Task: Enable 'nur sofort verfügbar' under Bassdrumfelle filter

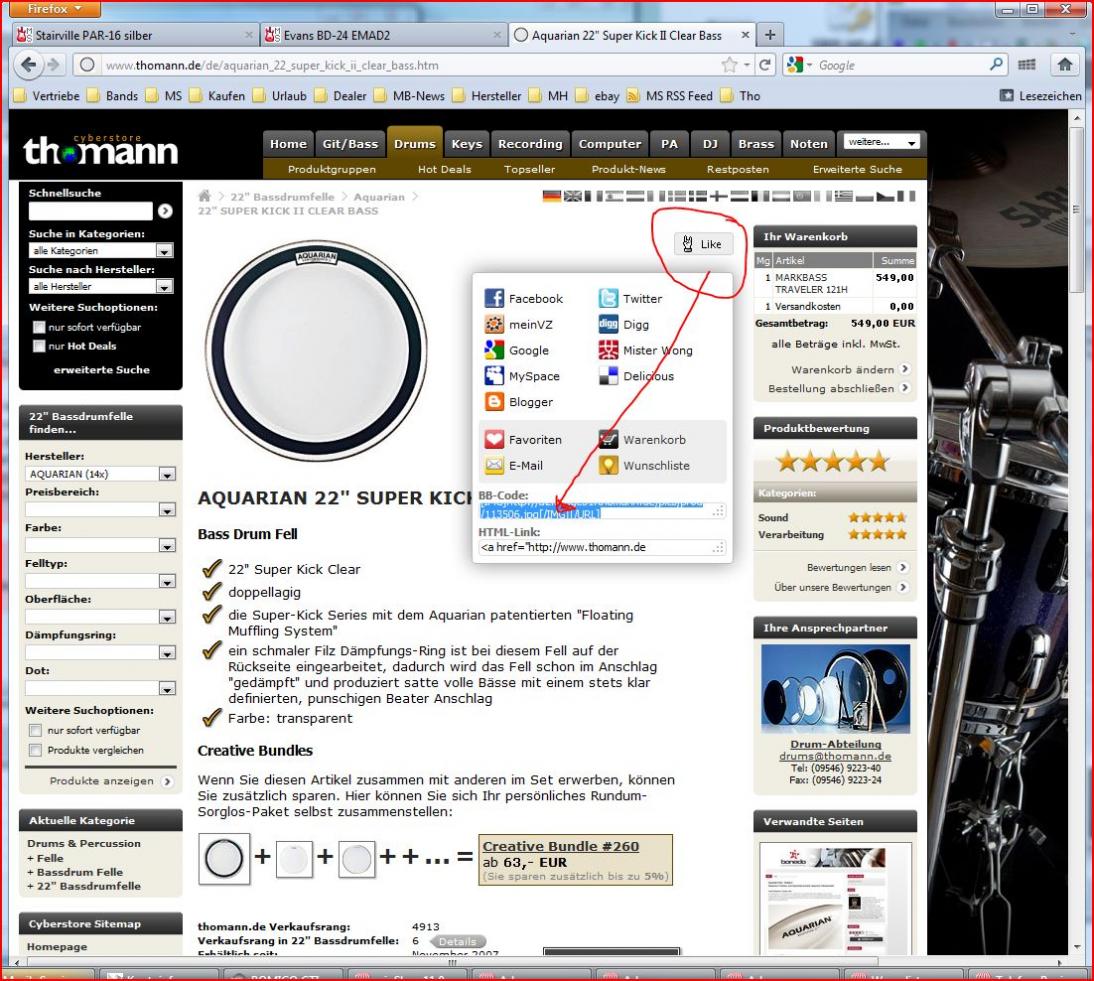Action: coord(35,731)
